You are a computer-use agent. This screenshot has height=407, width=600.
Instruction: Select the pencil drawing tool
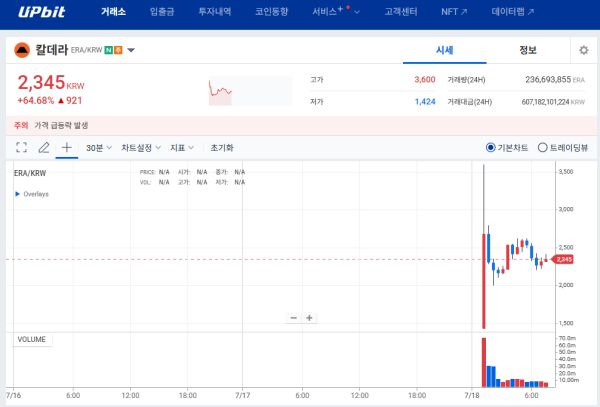tap(44, 147)
